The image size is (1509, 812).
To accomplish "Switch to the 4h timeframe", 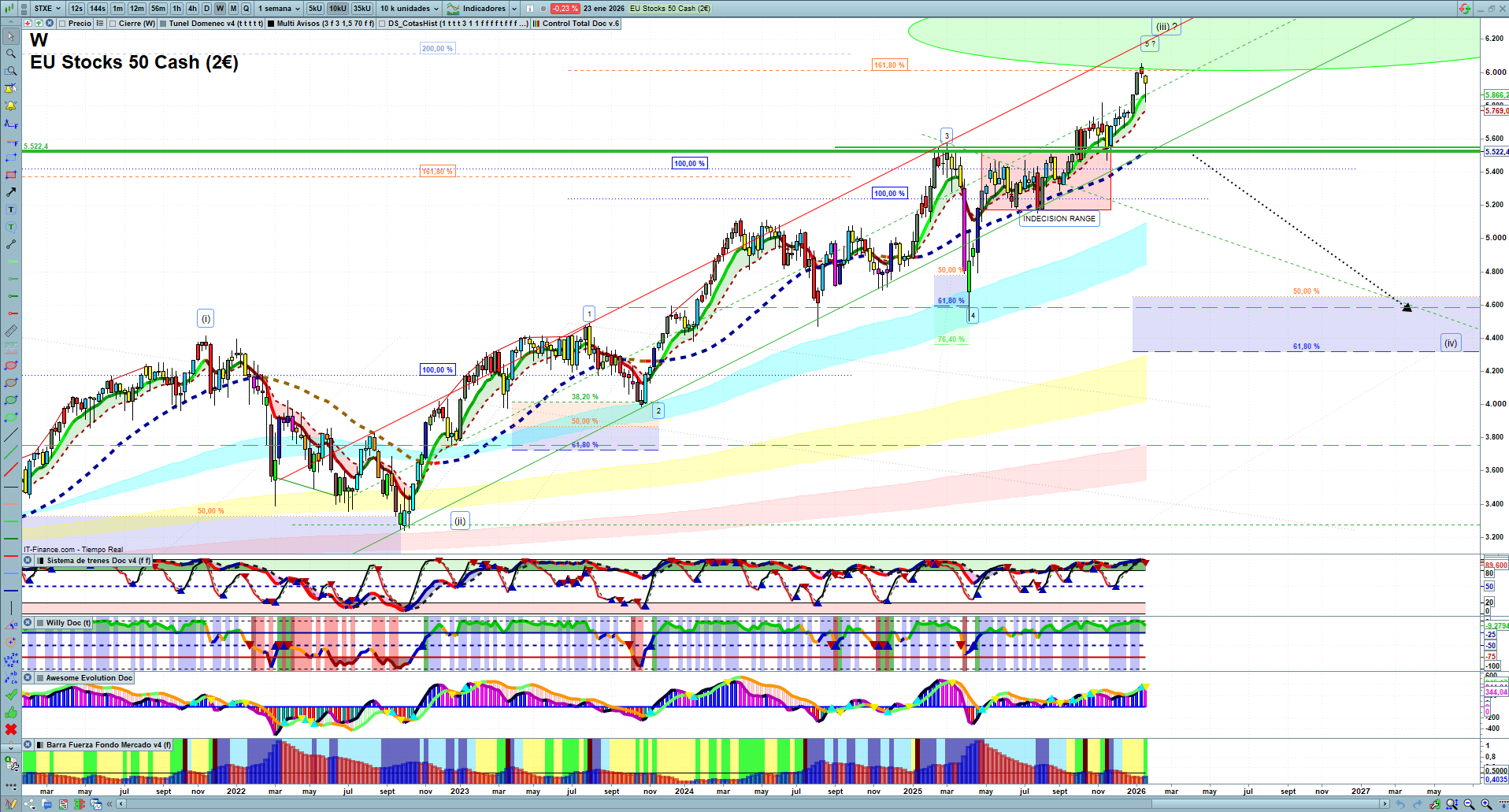I will 192,9.
